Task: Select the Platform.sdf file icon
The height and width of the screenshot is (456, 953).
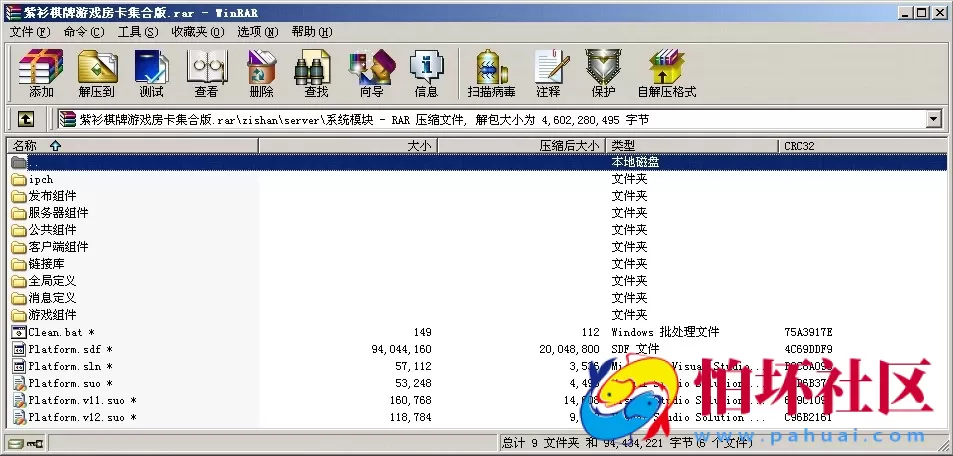Action: point(19,349)
